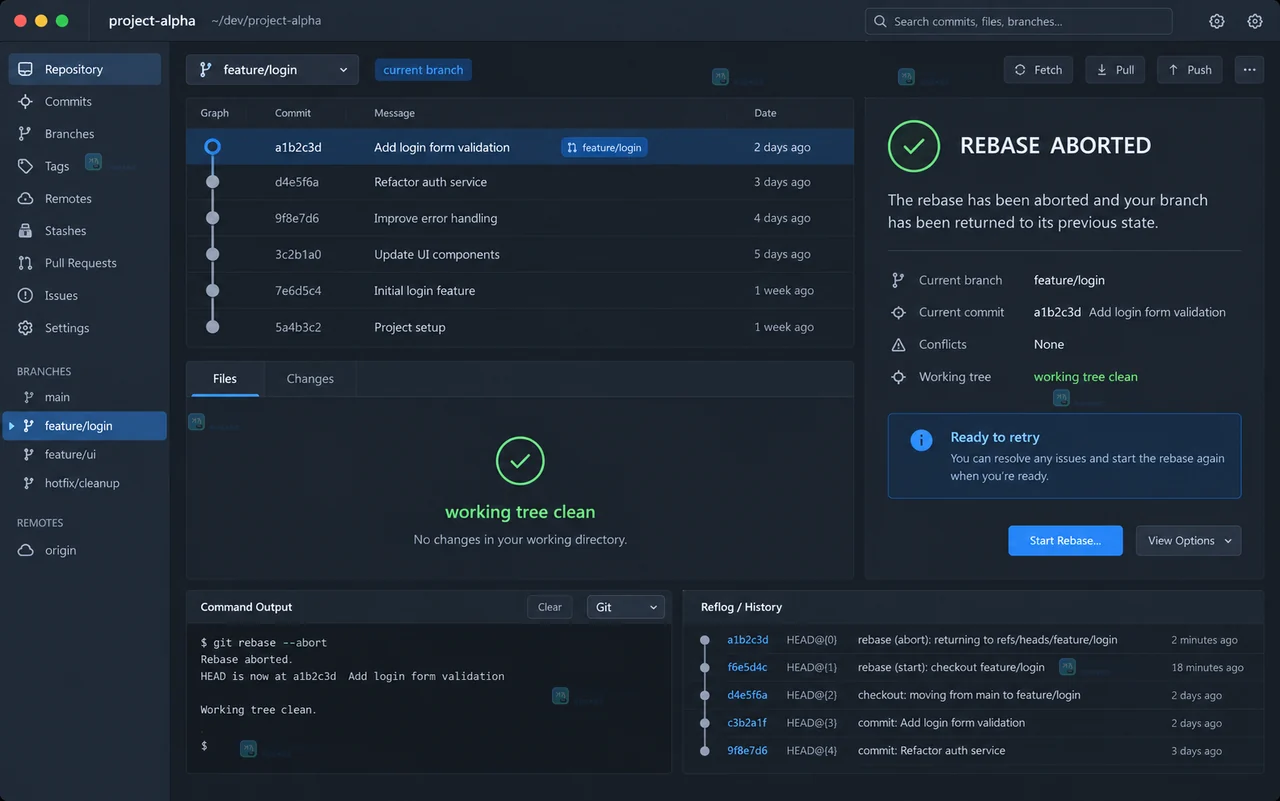Viewport: 1280px width, 801px height.
Task: Select commit a1b2c3d graph node
Action: coord(212,147)
